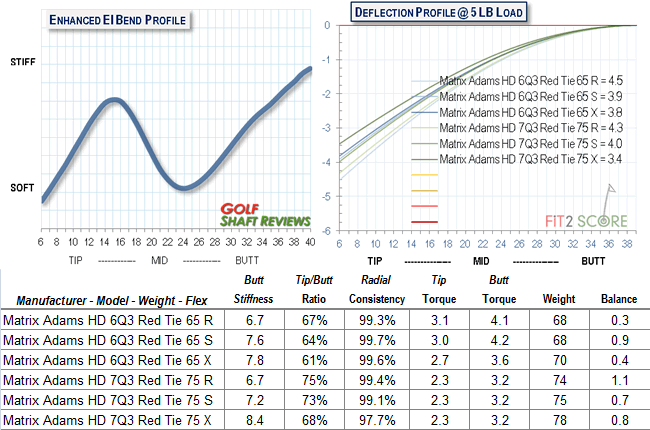Click the Tip Torque column header
This screenshot has width=650, height=430.
pos(439,289)
